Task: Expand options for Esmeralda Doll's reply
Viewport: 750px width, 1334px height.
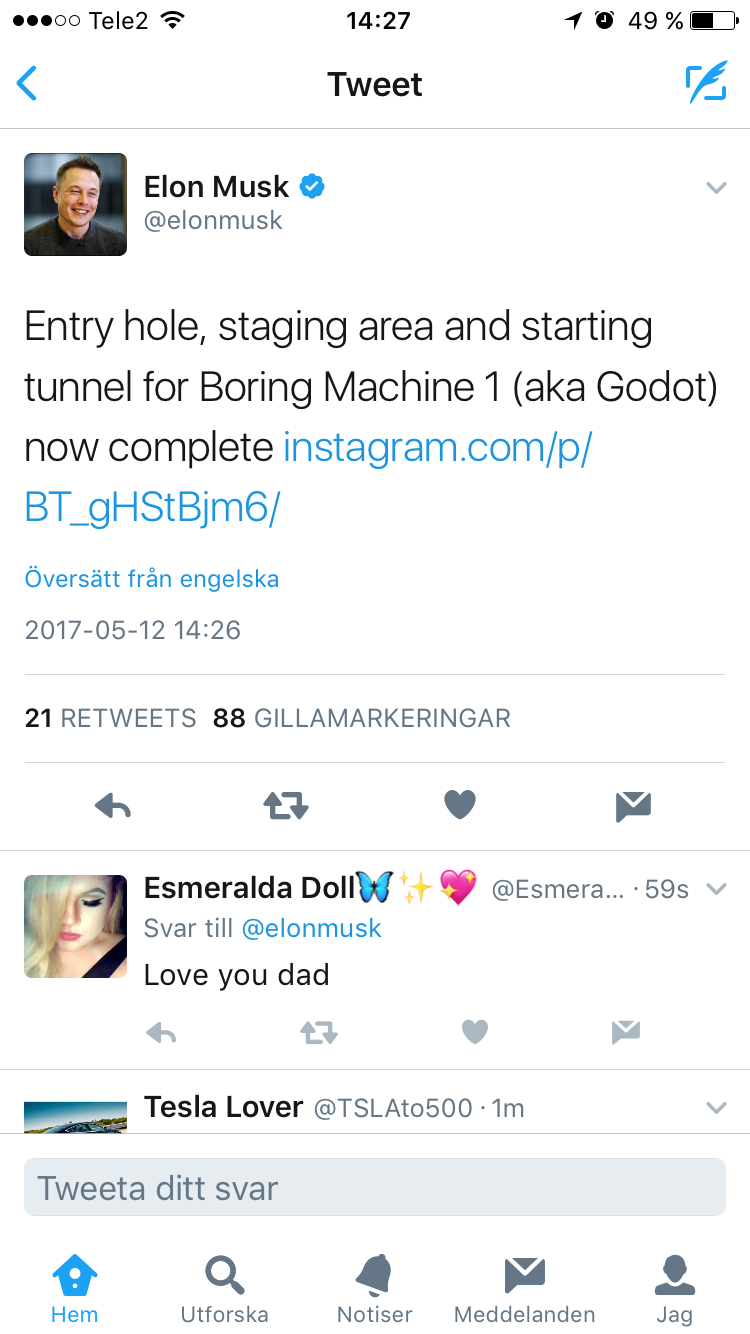Action: click(716, 888)
